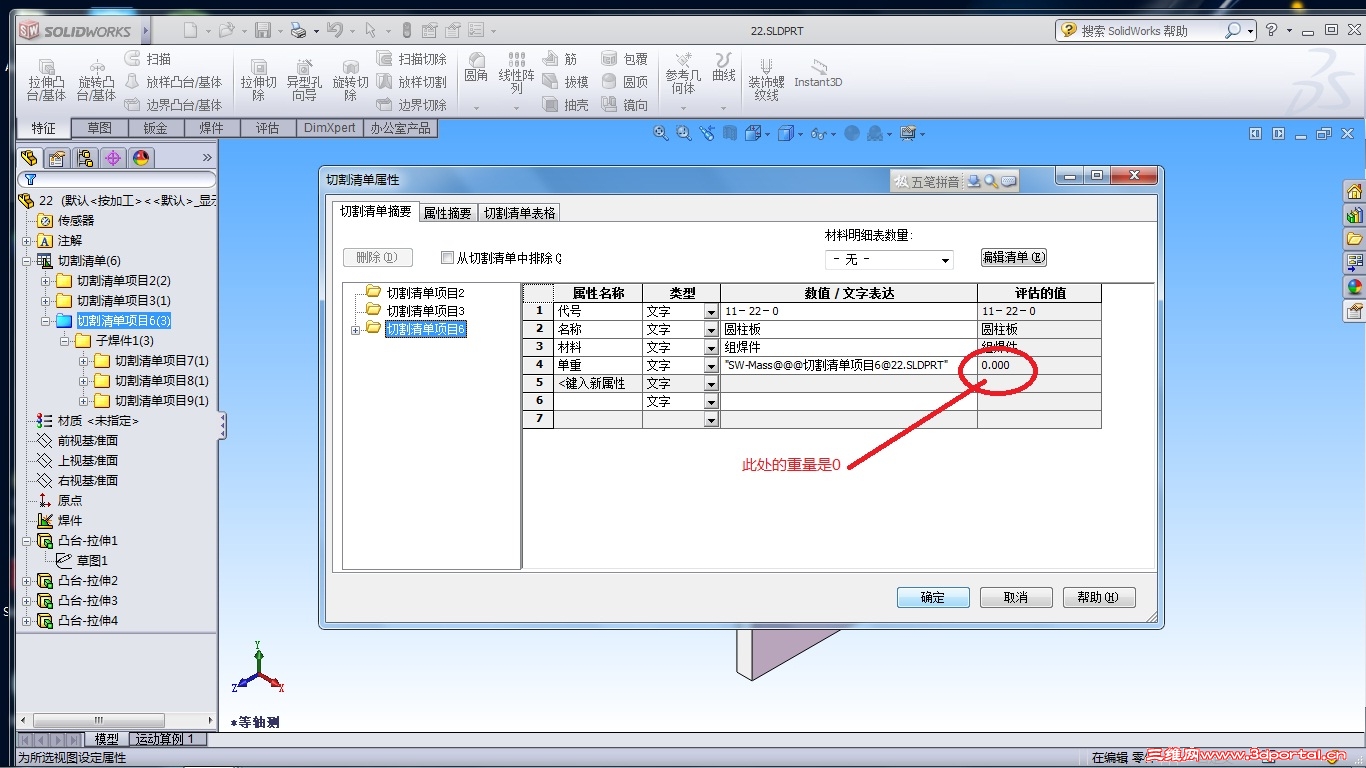Open the DisplayManager color ball tab
Screen dimensions: 1366x768
click(x=141, y=158)
